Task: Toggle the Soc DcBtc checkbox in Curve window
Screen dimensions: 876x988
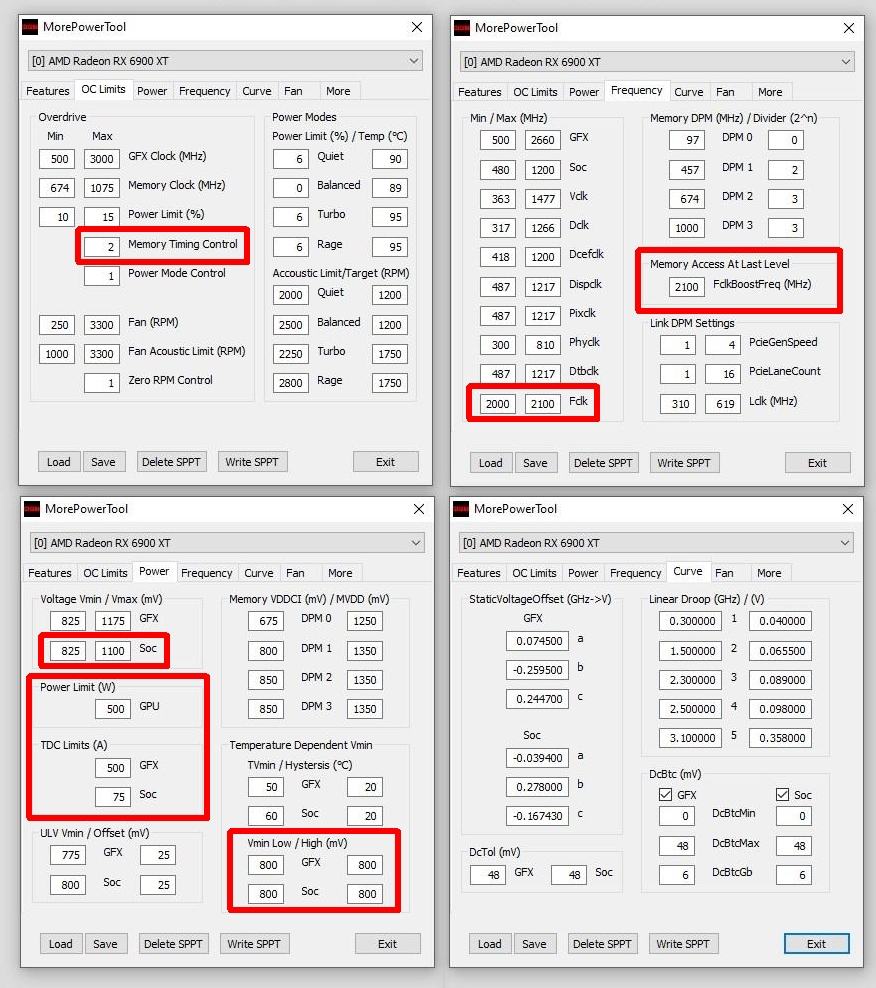Action: pyautogui.click(x=782, y=795)
